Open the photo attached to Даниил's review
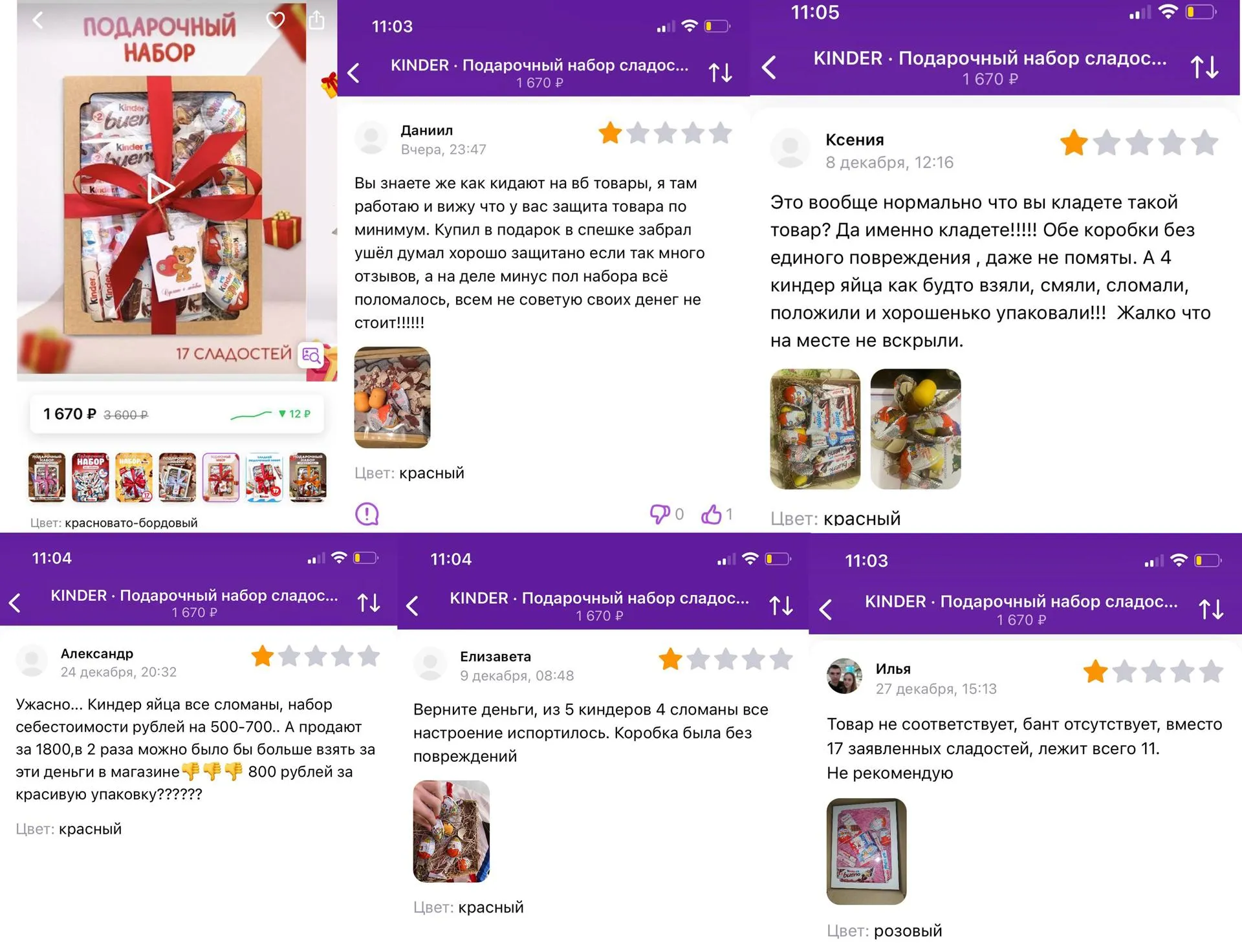 coord(392,397)
